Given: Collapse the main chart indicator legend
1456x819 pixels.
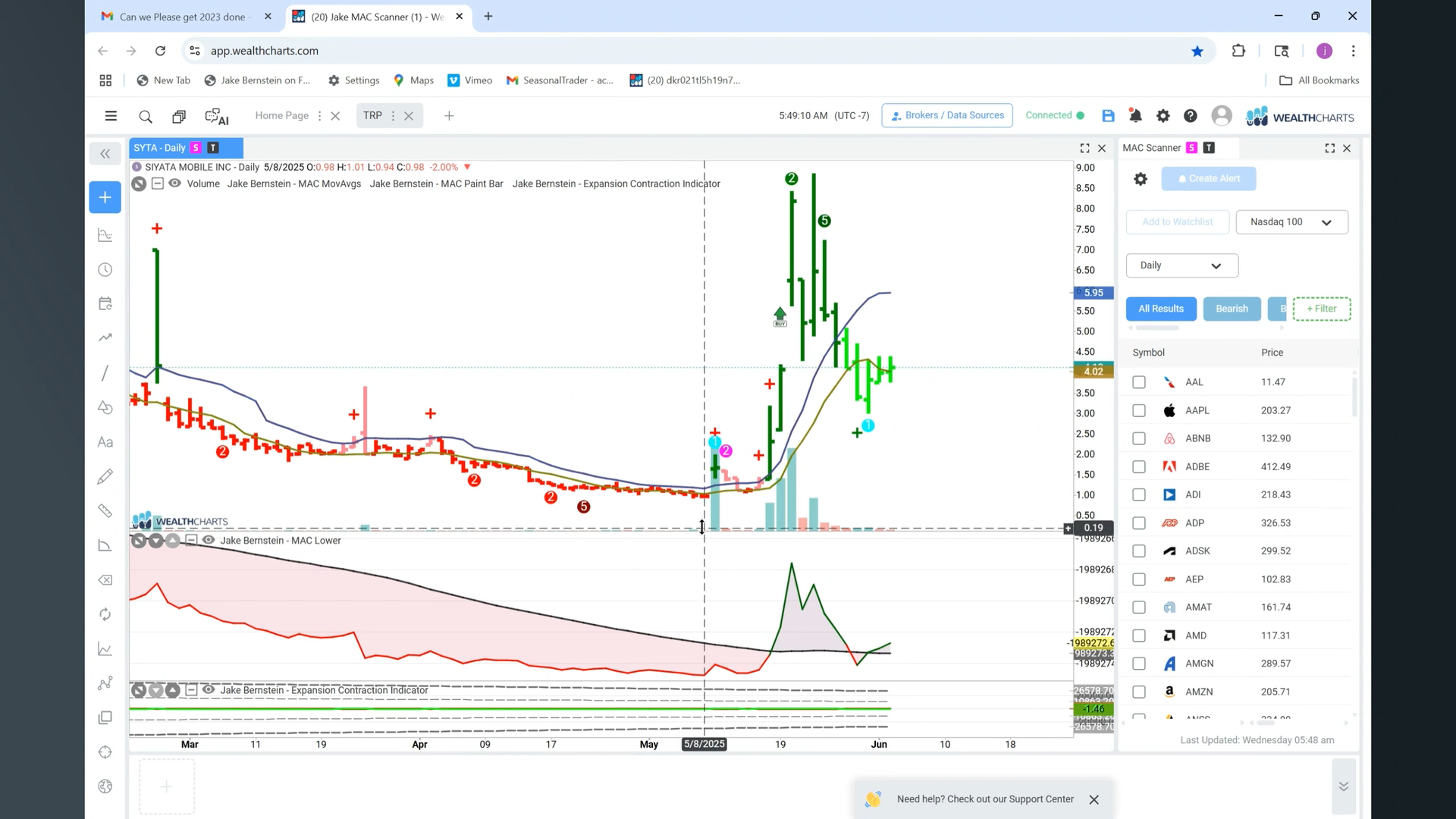Looking at the screenshot, I should [x=157, y=184].
